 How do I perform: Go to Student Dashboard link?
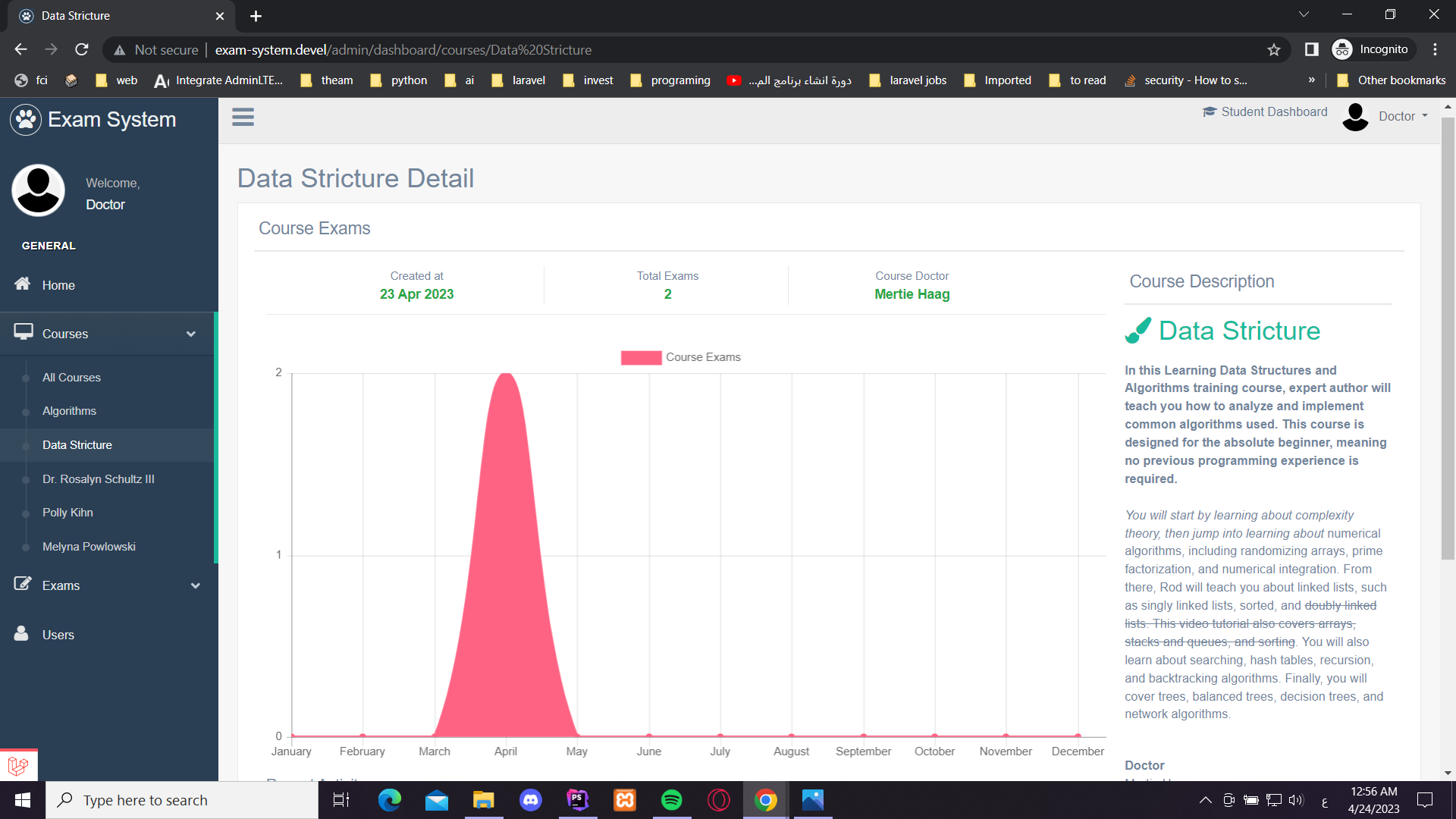[x=1265, y=111]
